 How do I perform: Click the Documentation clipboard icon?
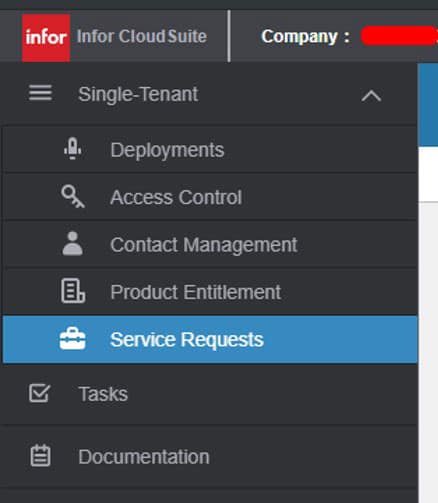(40, 455)
